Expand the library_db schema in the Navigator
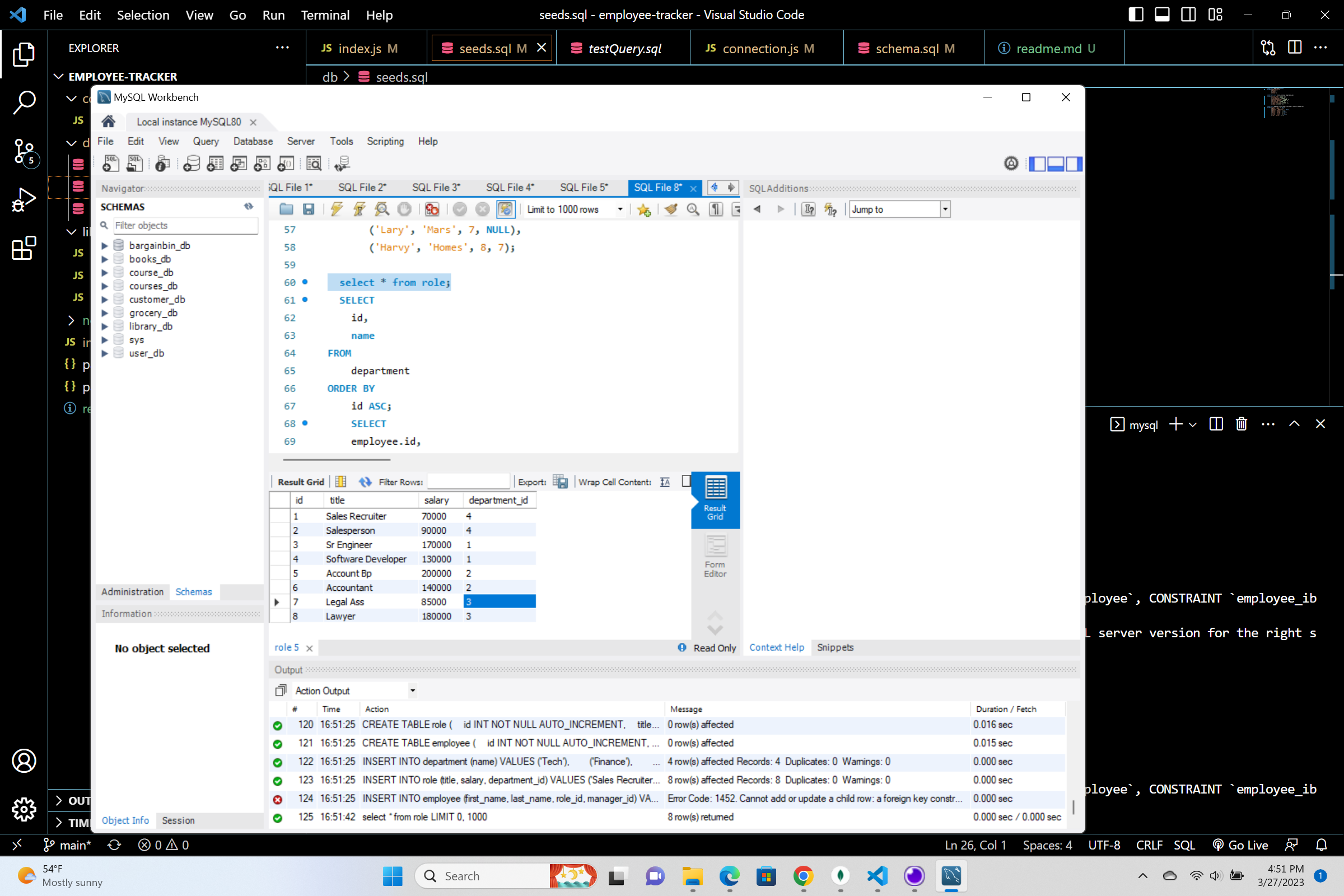The height and width of the screenshot is (896, 1344). 105,326
